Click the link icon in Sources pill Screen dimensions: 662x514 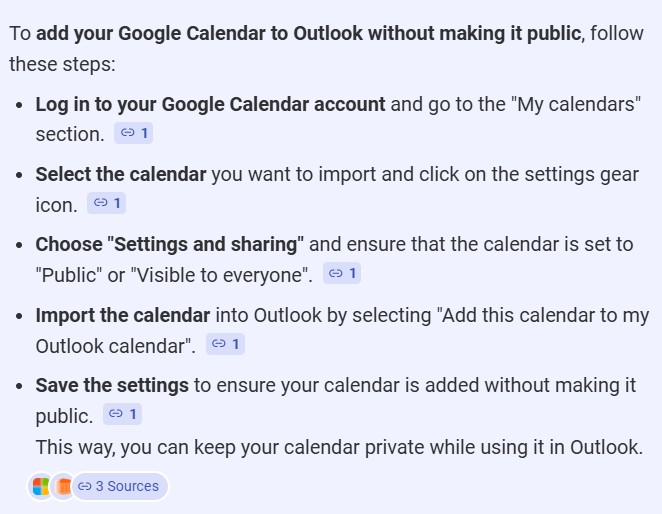click(x=84, y=487)
